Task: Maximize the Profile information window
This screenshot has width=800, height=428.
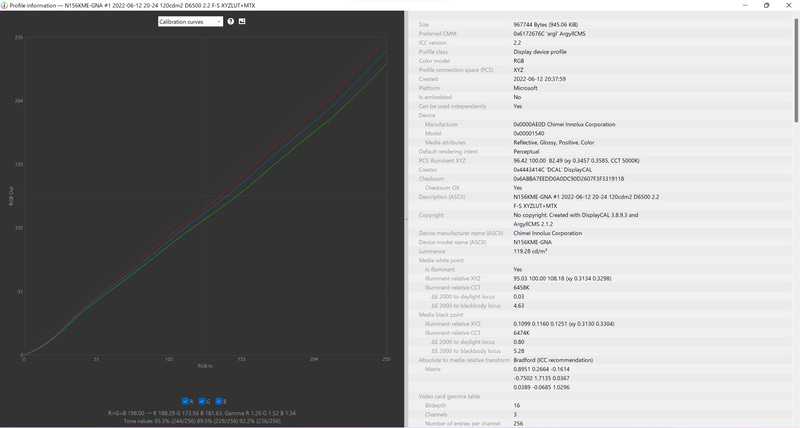Action: pos(766,5)
